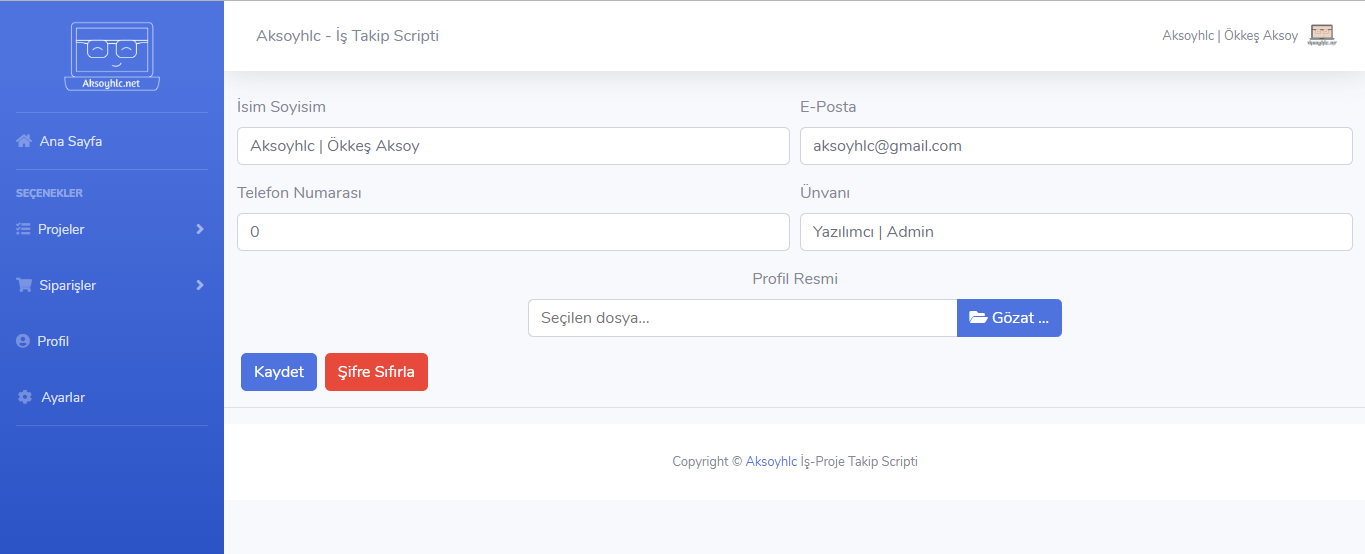Focus the İsim Soyisim input field

pyautogui.click(x=513, y=146)
